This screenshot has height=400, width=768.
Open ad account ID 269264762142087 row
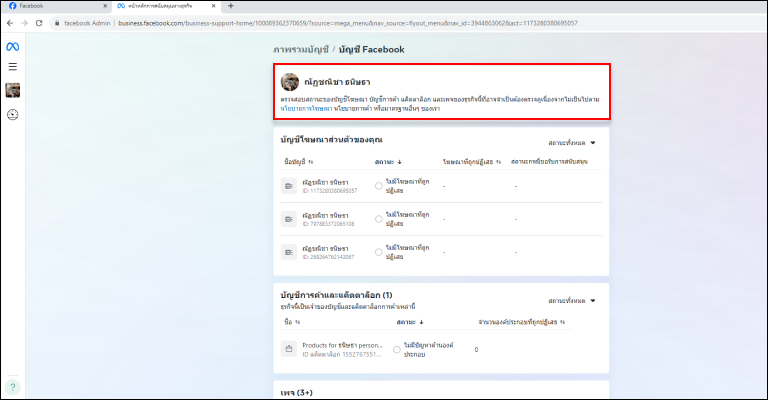(x=441, y=252)
